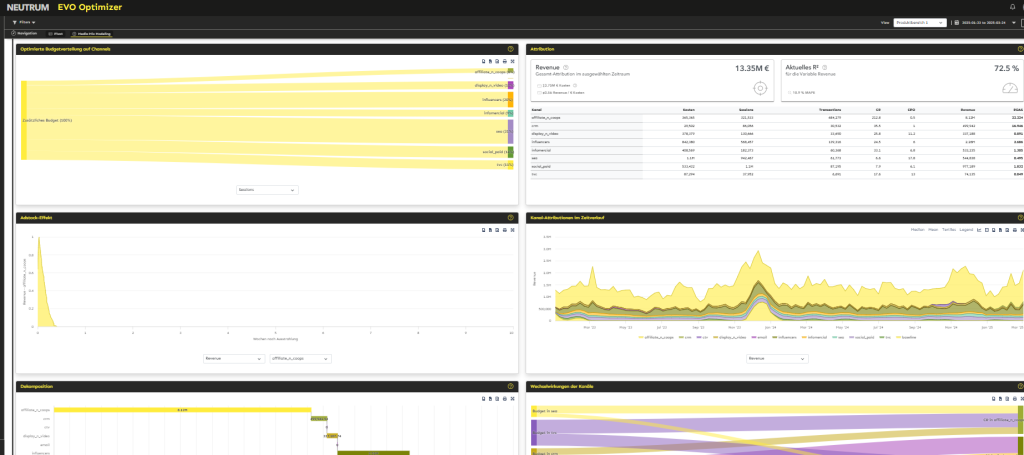Open Sessions dropdown below budget Sankey
The width and height of the screenshot is (1024, 455).
[267, 189]
